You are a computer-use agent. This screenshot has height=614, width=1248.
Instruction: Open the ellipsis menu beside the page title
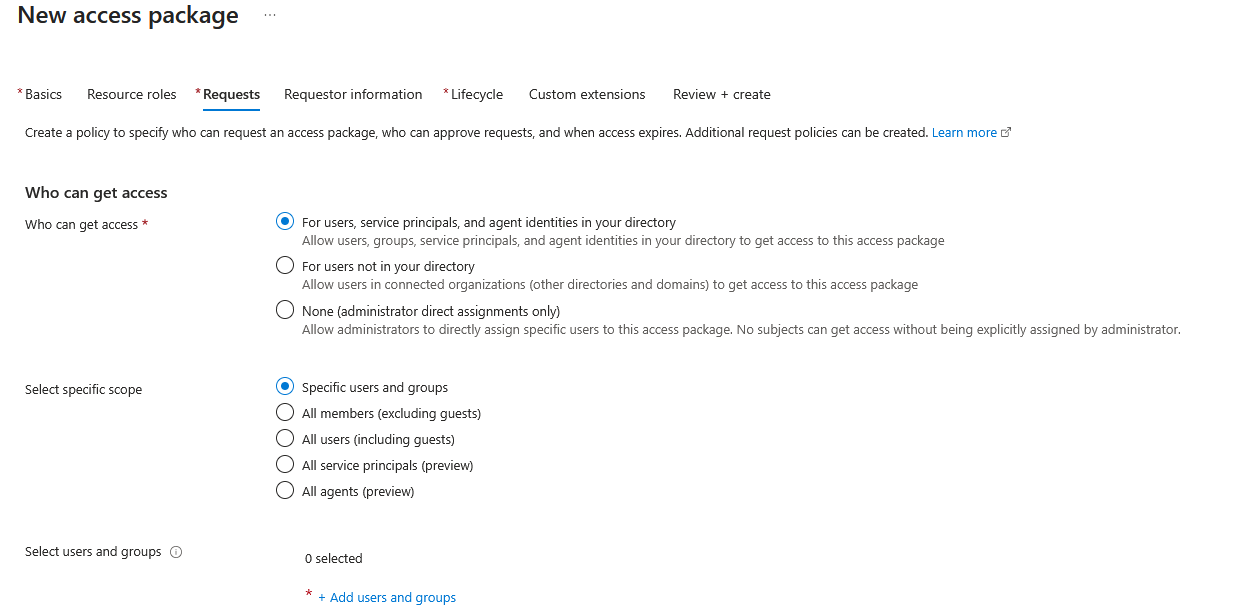(x=268, y=15)
